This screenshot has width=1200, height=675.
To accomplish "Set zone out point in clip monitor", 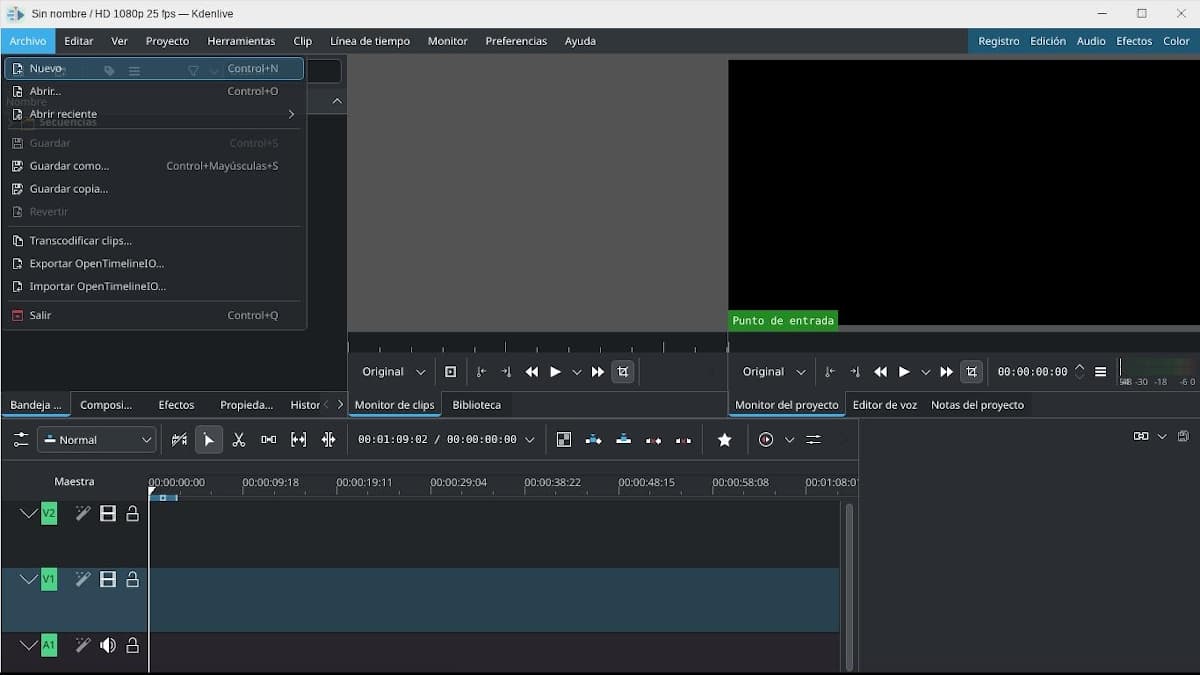I will point(506,372).
